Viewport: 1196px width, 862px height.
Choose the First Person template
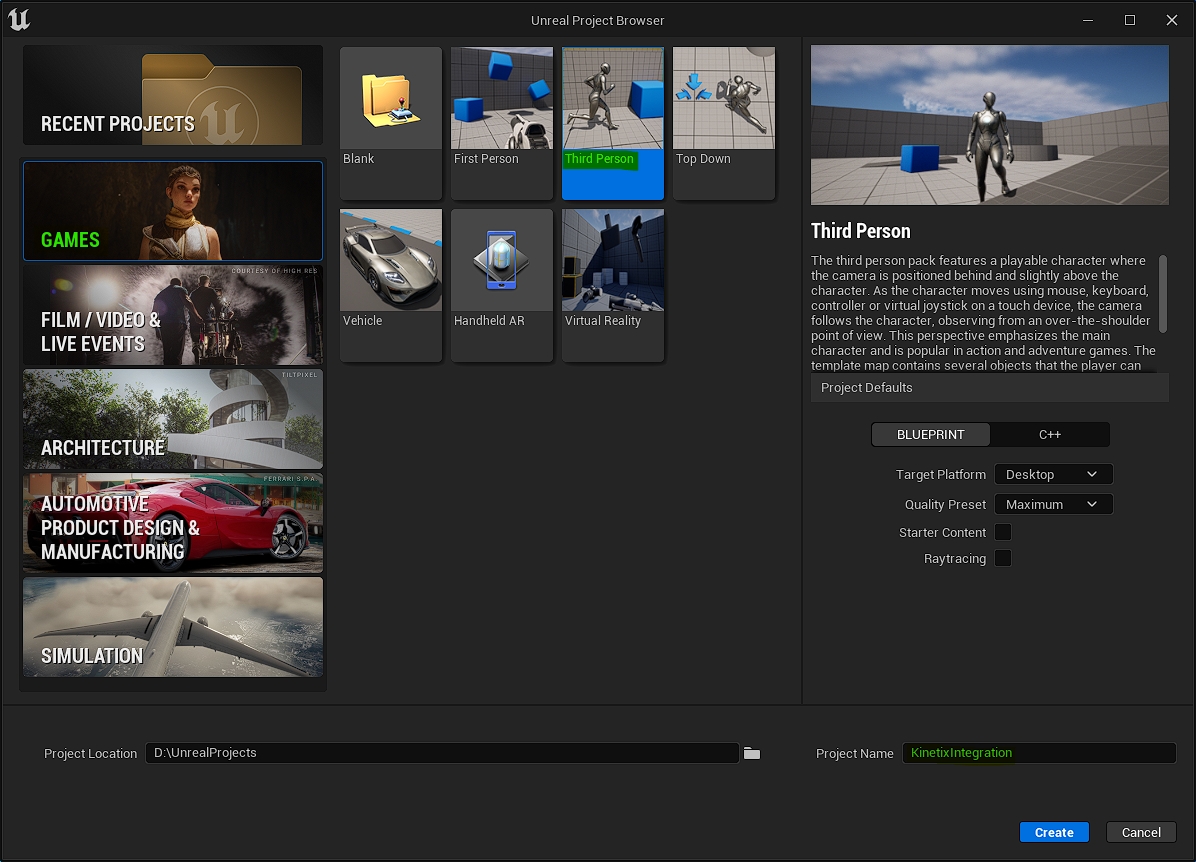coord(501,122)
